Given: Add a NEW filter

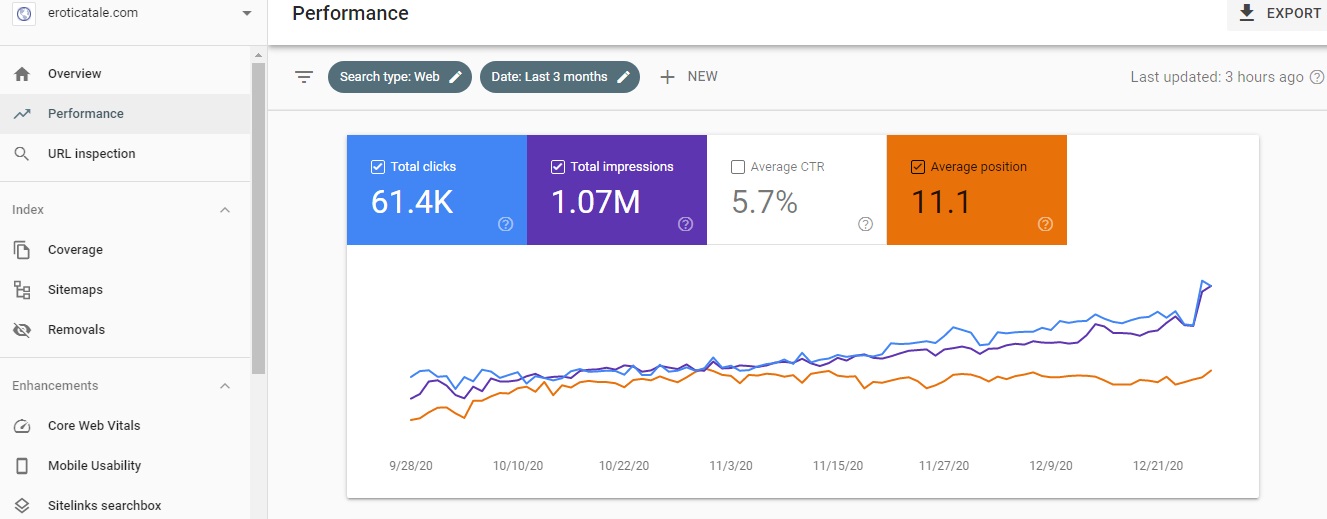Looking at the screenshot, I should tap(689, 77).
